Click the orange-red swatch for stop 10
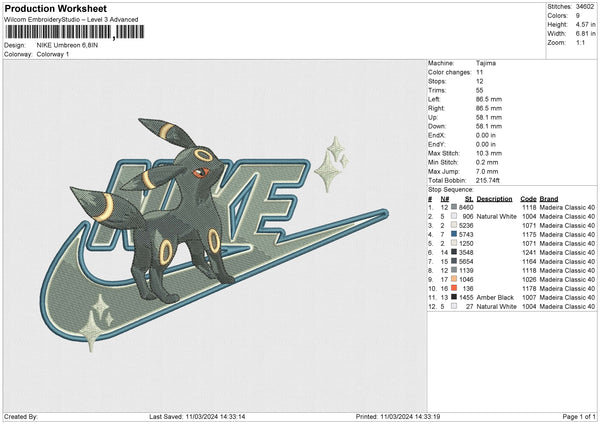Image resolution: width=600 pixels, height=424 pixels. tap(454, 288)
